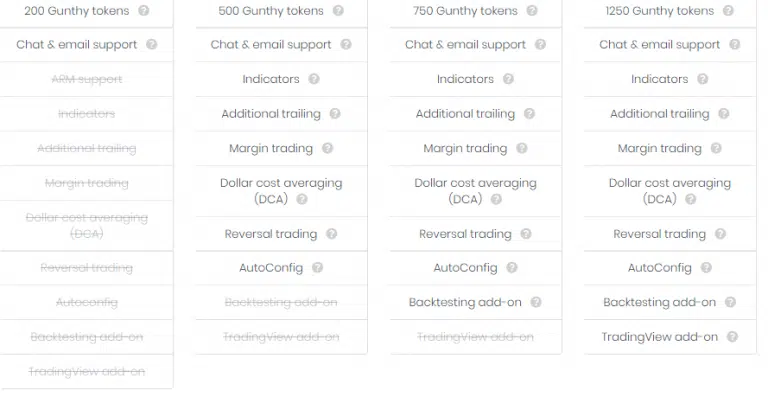Select struck-through TradingView add-on in 750 plan
Image resolution: width=768 pixels, height=397 pixels.
[x=475, y=337]
